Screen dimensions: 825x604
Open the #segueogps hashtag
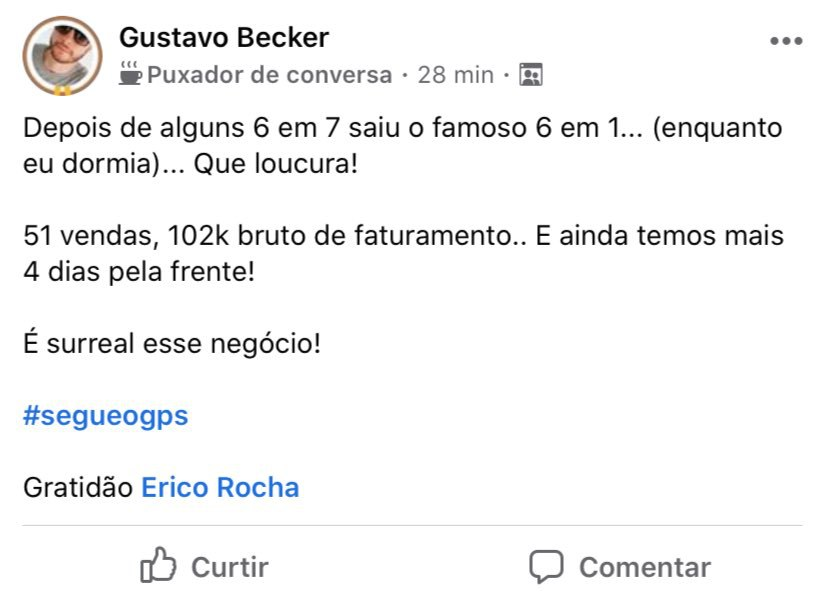105,416
